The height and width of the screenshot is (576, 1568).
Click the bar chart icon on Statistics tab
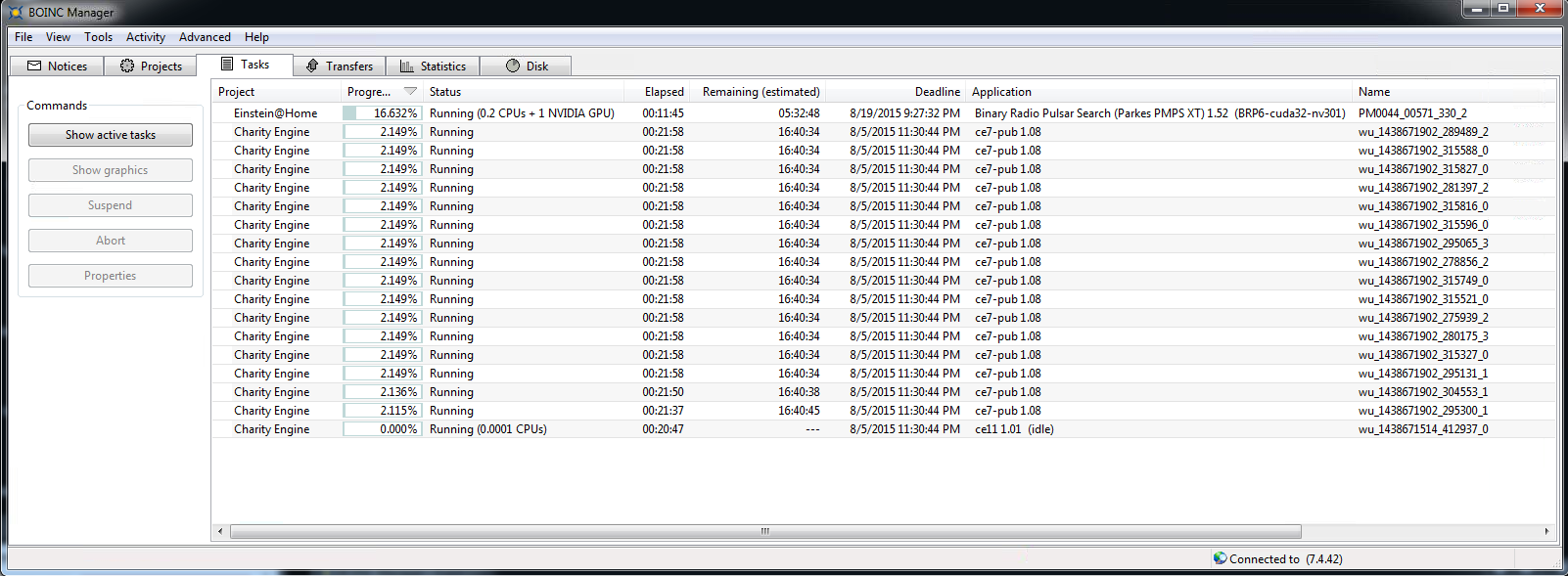(x=406, y=66)
